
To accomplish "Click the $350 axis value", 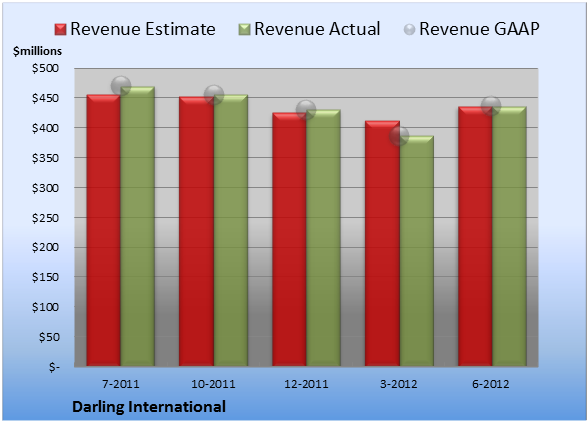I will pos(45,158).
